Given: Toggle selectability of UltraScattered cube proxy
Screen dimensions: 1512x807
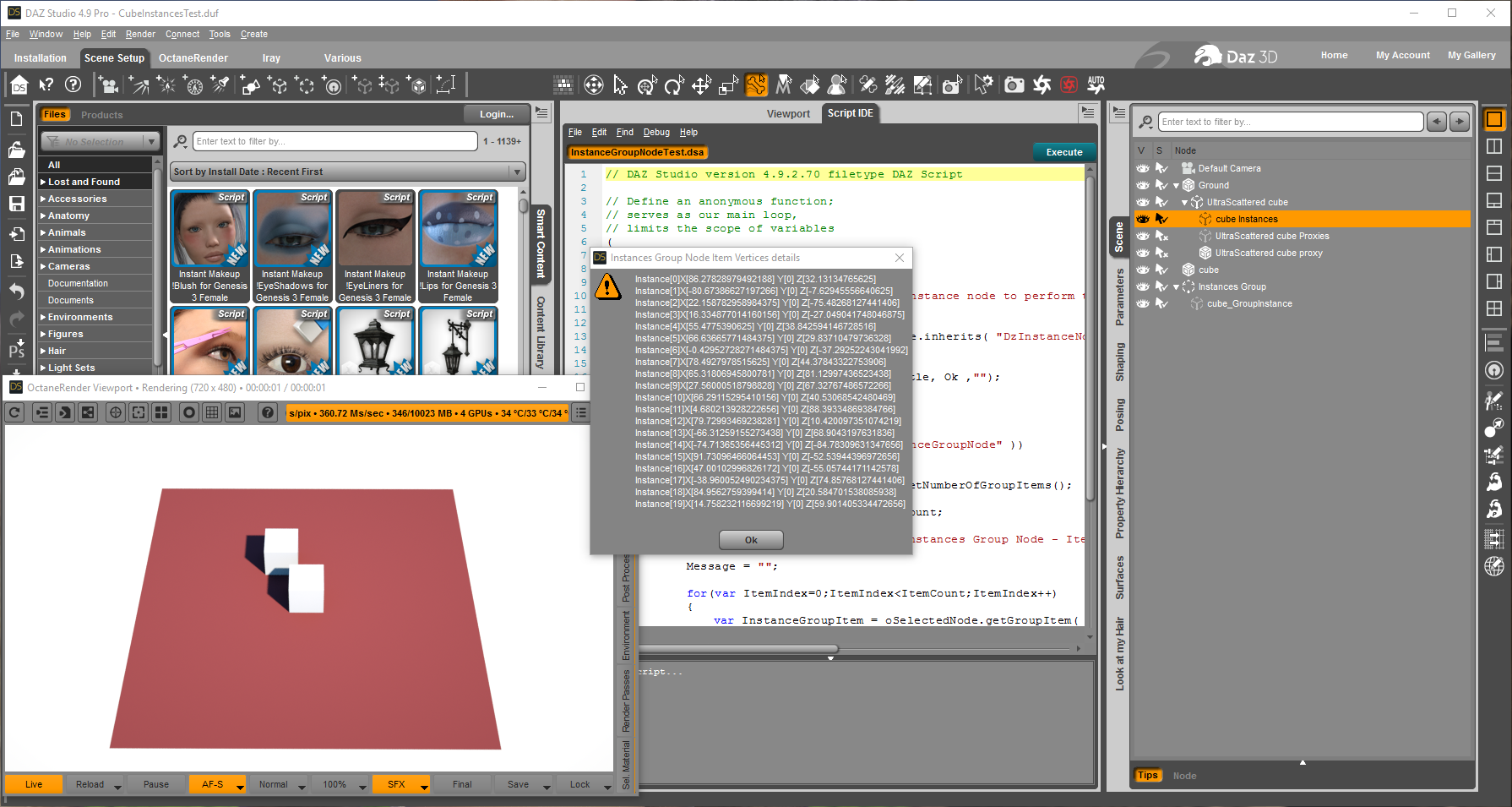Looking at the screenshot, I should (x=1162, y=253).
